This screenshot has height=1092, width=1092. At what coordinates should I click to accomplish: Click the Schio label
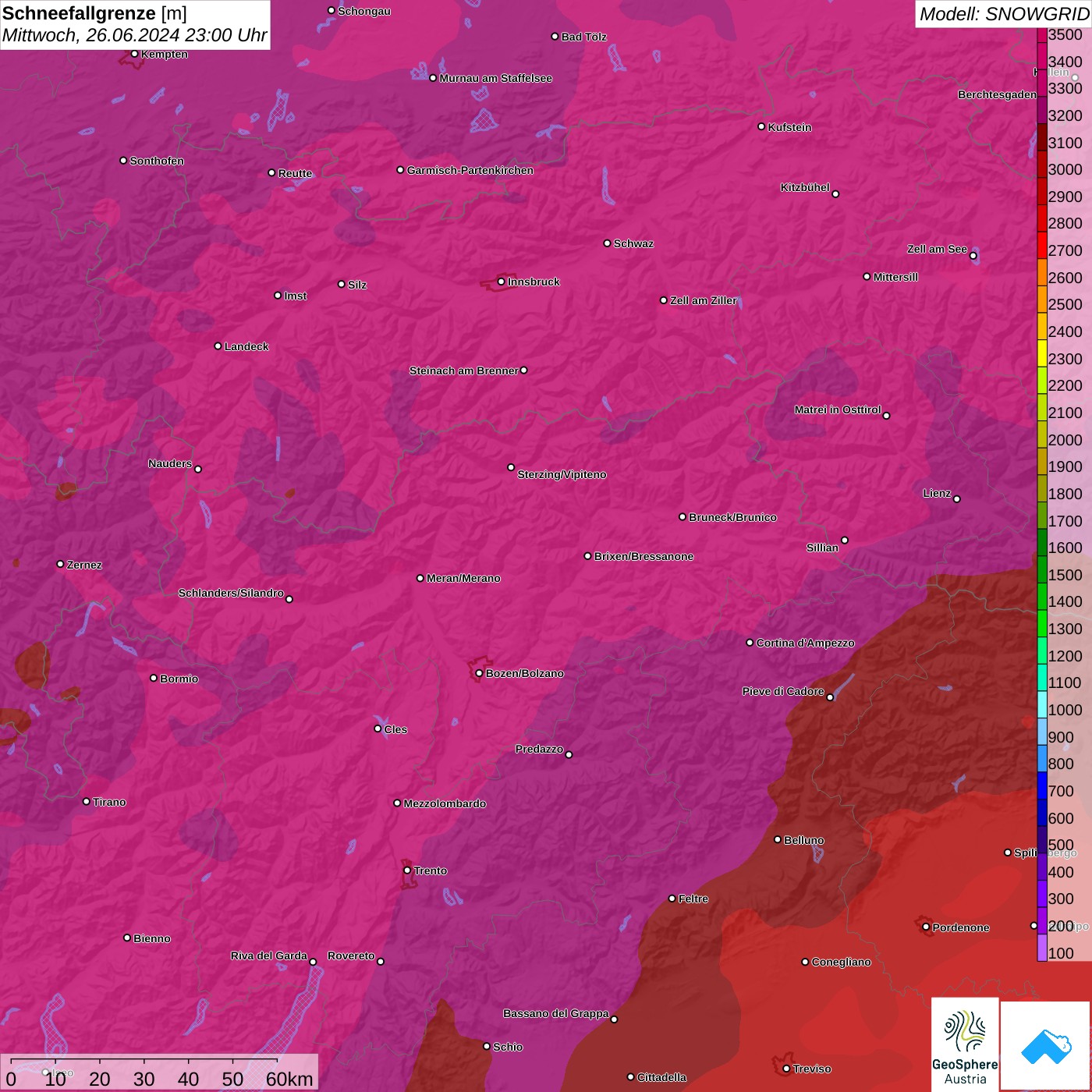pos(509,1047)
